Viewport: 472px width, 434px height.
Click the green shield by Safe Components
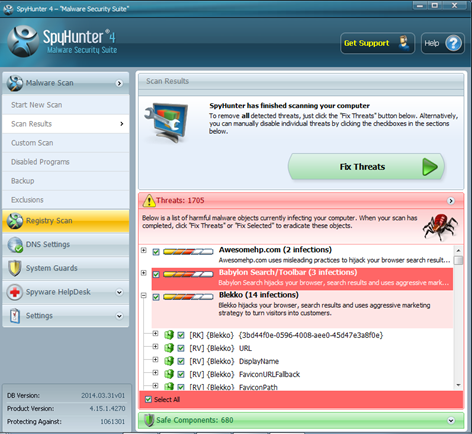coord(149,420)
